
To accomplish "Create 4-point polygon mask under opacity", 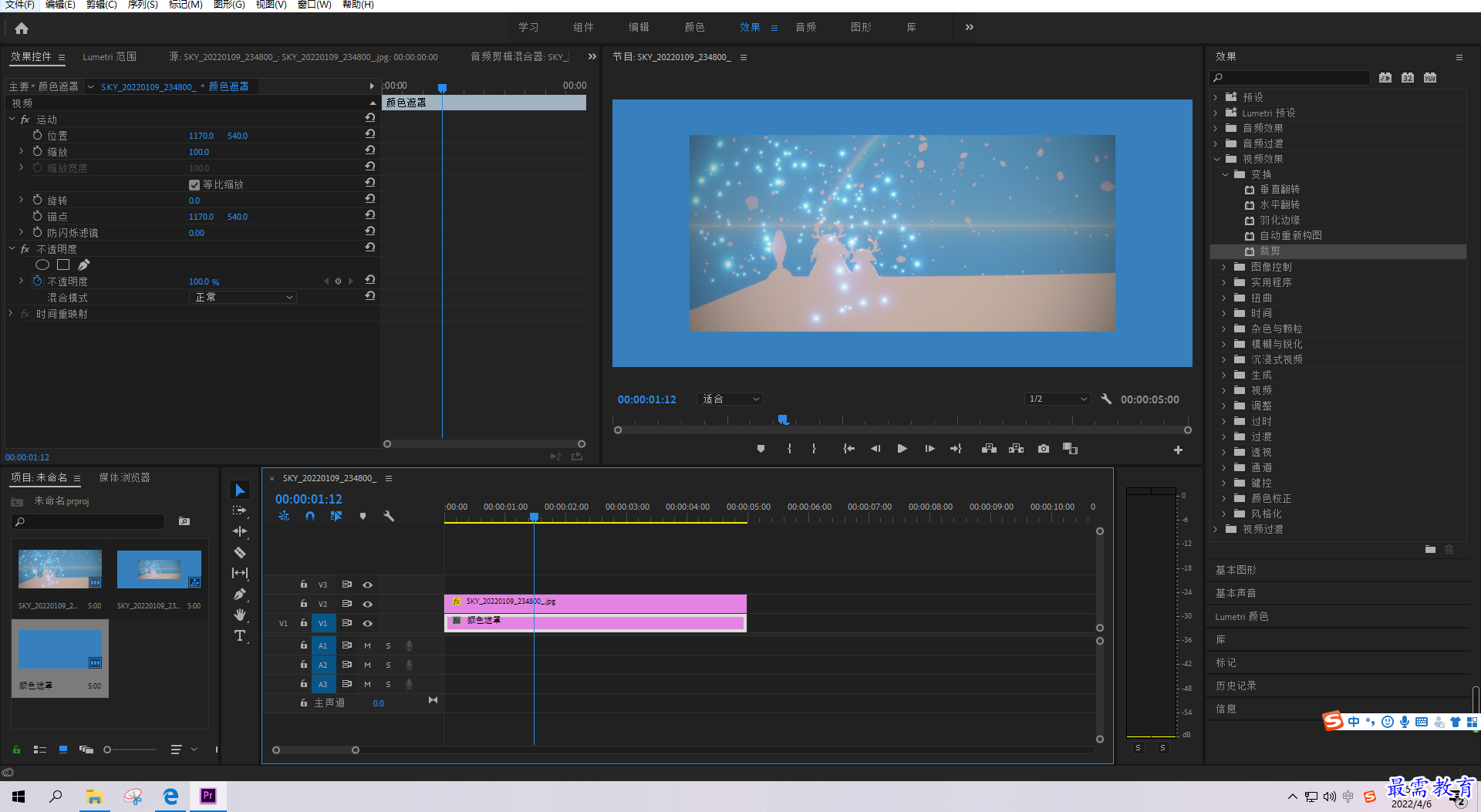I will point(63,264).
